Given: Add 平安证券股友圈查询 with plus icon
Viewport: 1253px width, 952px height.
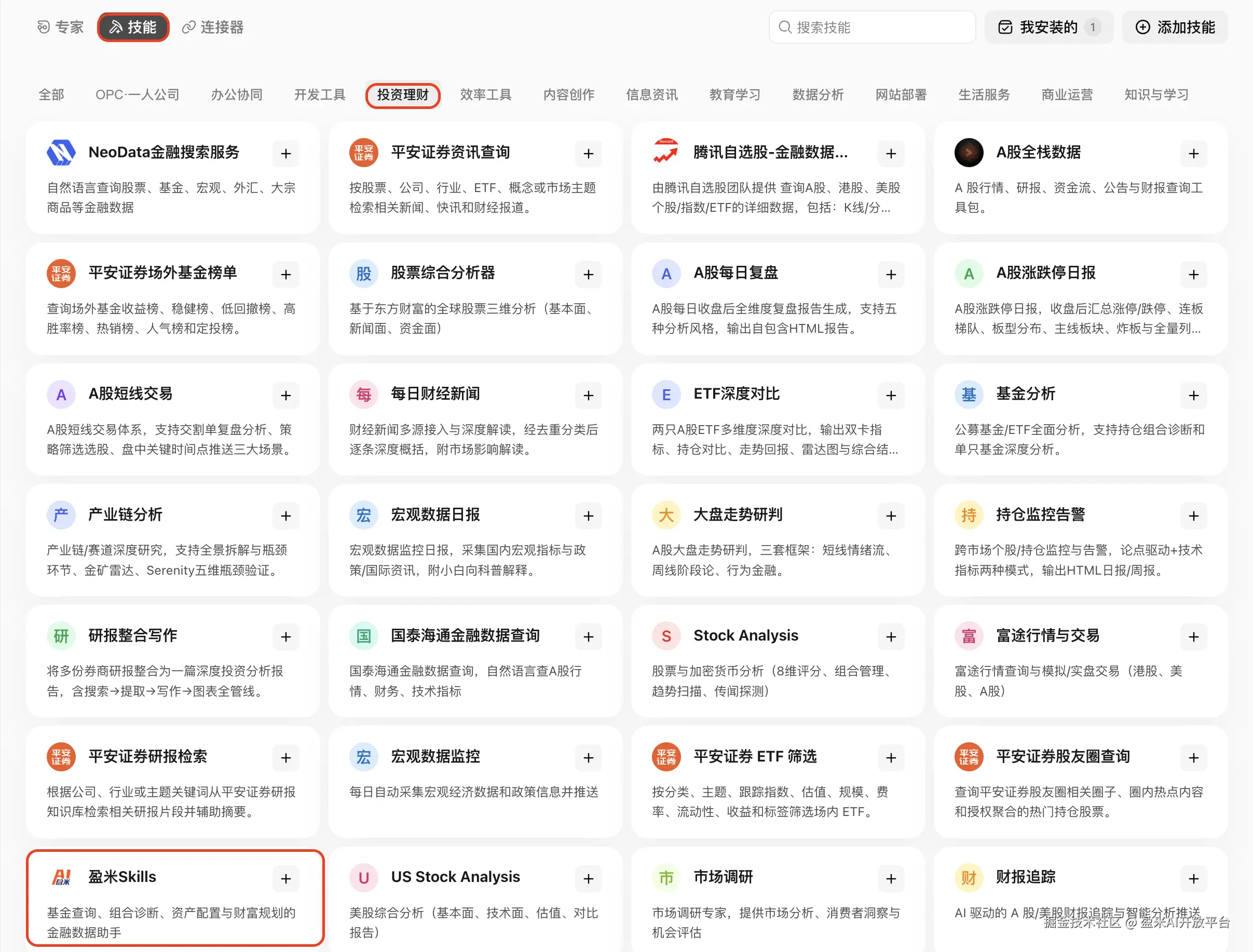Looking at the screenshot, I should 1193,758.
